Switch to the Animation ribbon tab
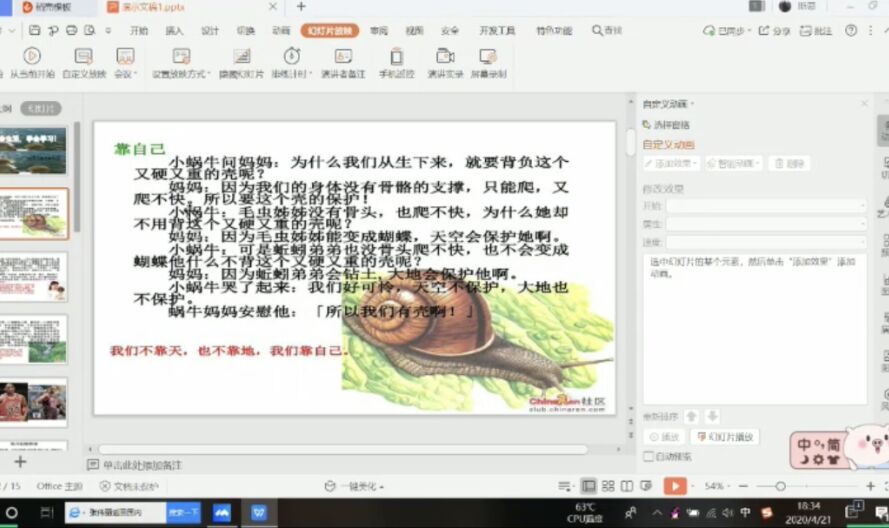889x528 pixels. point(281,31)
